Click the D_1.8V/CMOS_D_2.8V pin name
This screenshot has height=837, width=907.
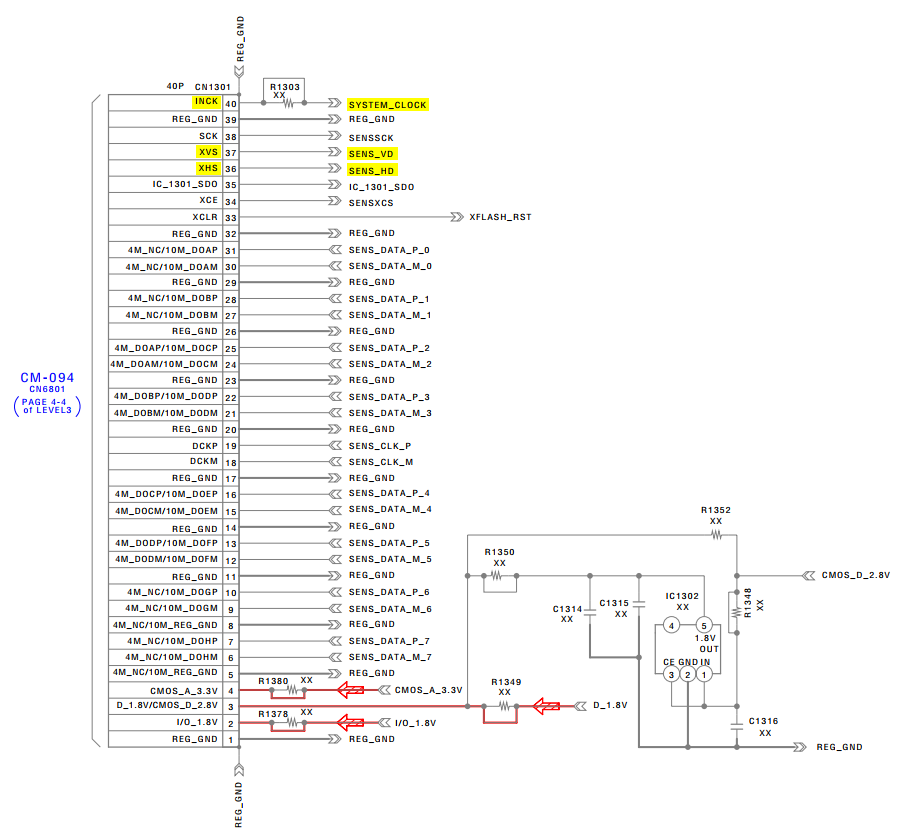pos(167,706)
